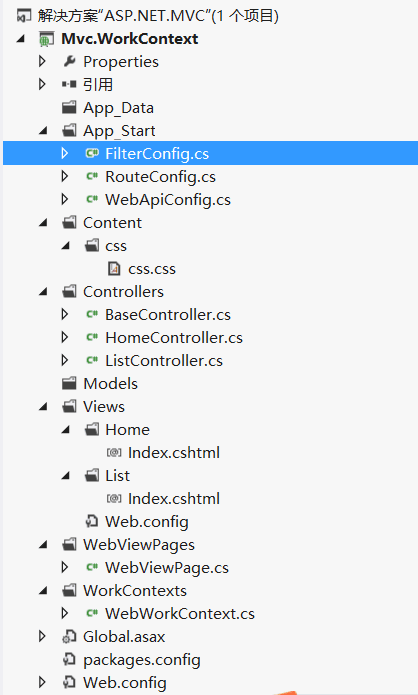Select WebWorkContext.cs file
The image size is (418, 695).
pos(180,614)
